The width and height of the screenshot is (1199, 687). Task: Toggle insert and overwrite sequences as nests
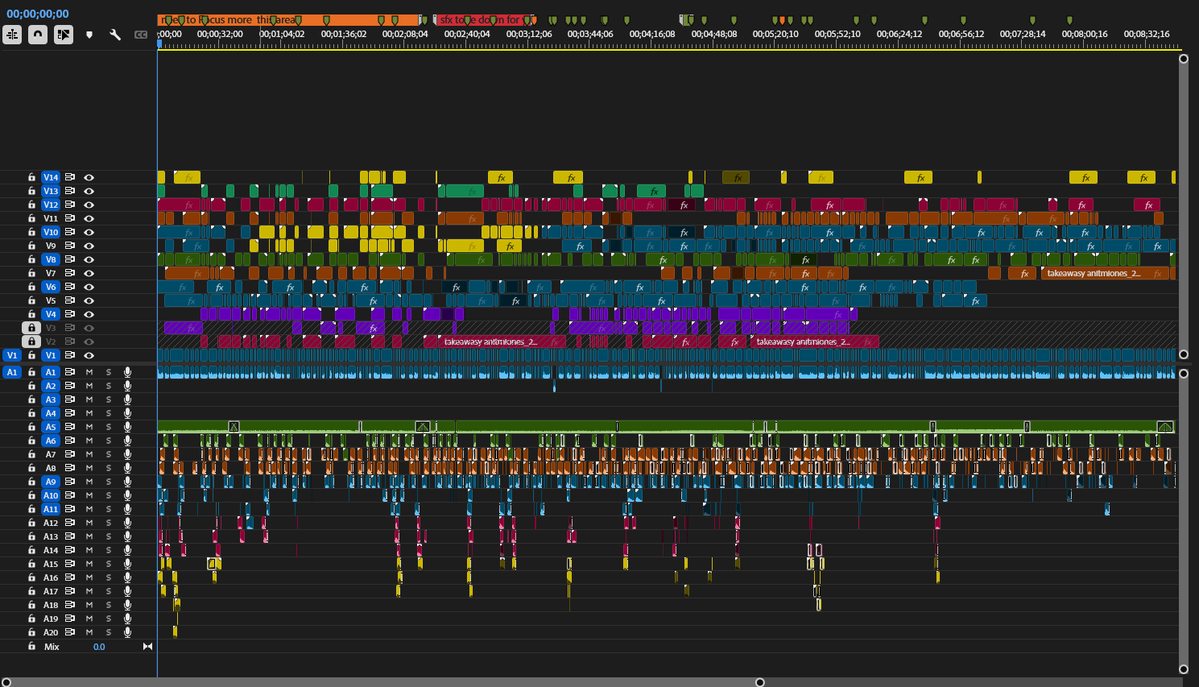[x=12, y=34]
